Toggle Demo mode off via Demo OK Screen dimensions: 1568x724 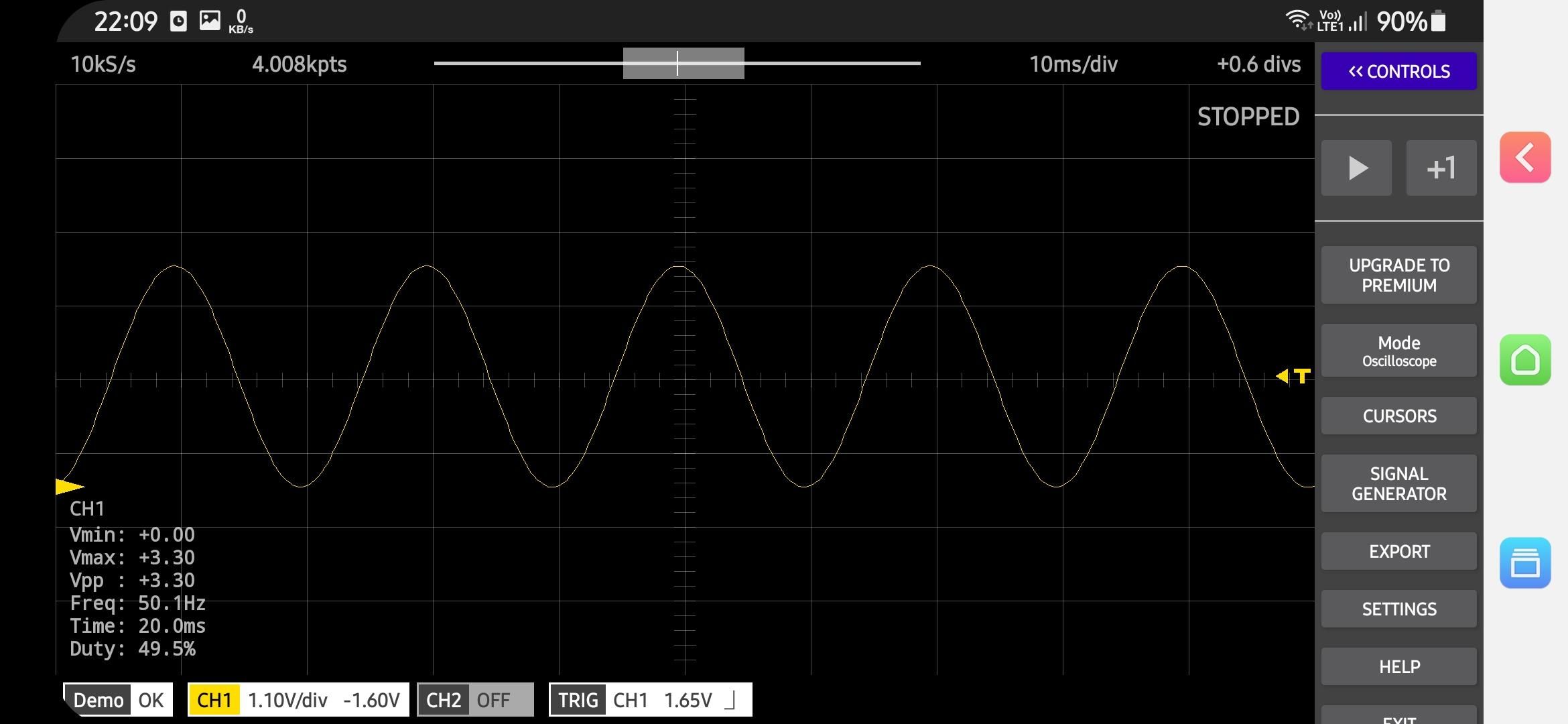coord(117,699)
